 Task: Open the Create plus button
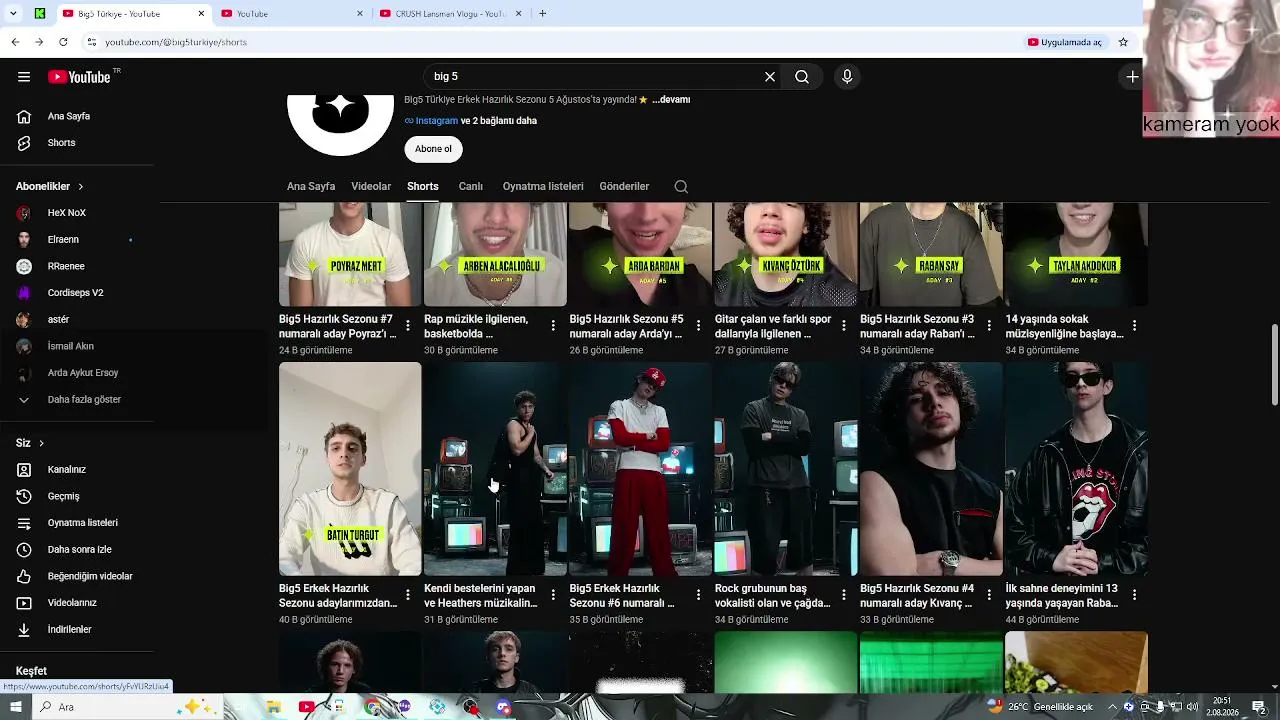coord(1132,77)
